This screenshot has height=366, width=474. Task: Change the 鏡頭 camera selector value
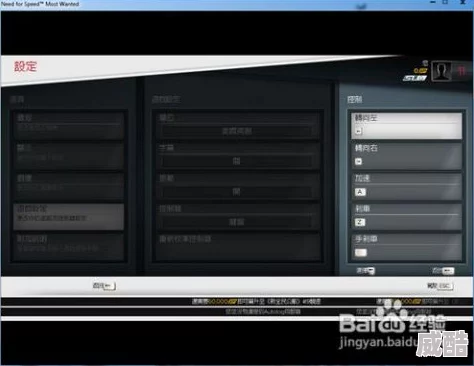(x=236, y=131)
